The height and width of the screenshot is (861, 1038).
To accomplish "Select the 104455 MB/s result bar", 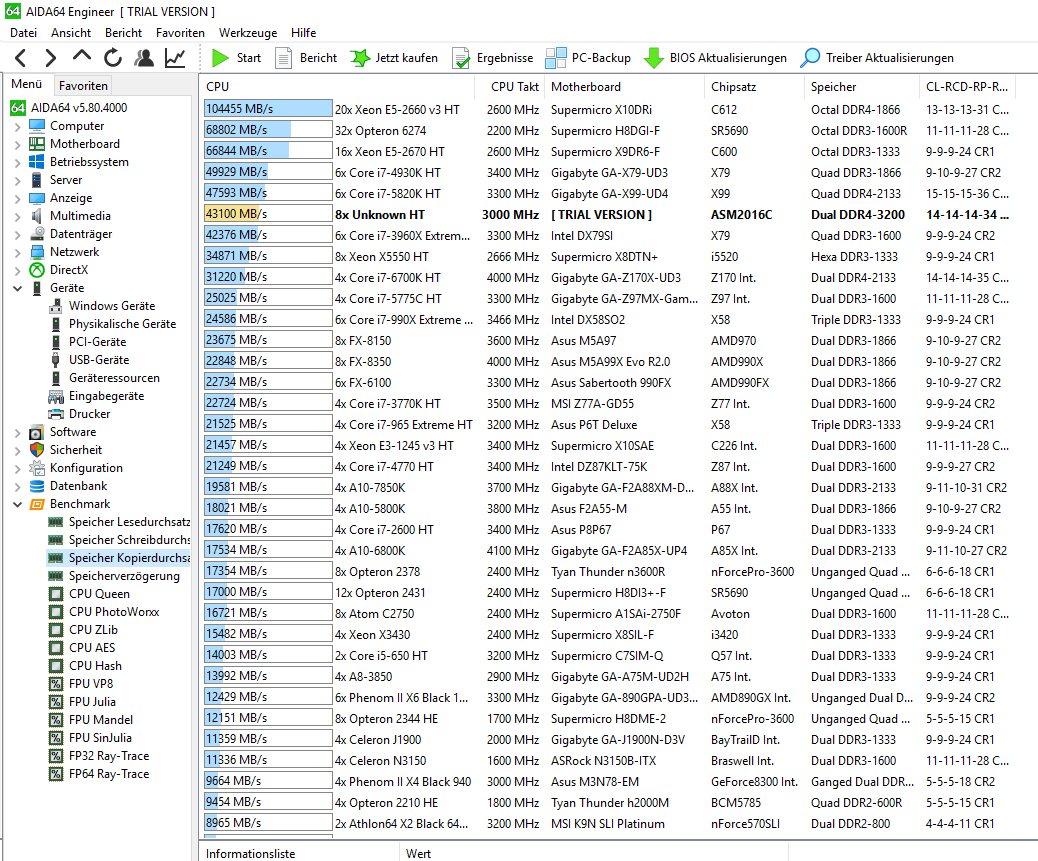I will [x=268, y=109].
